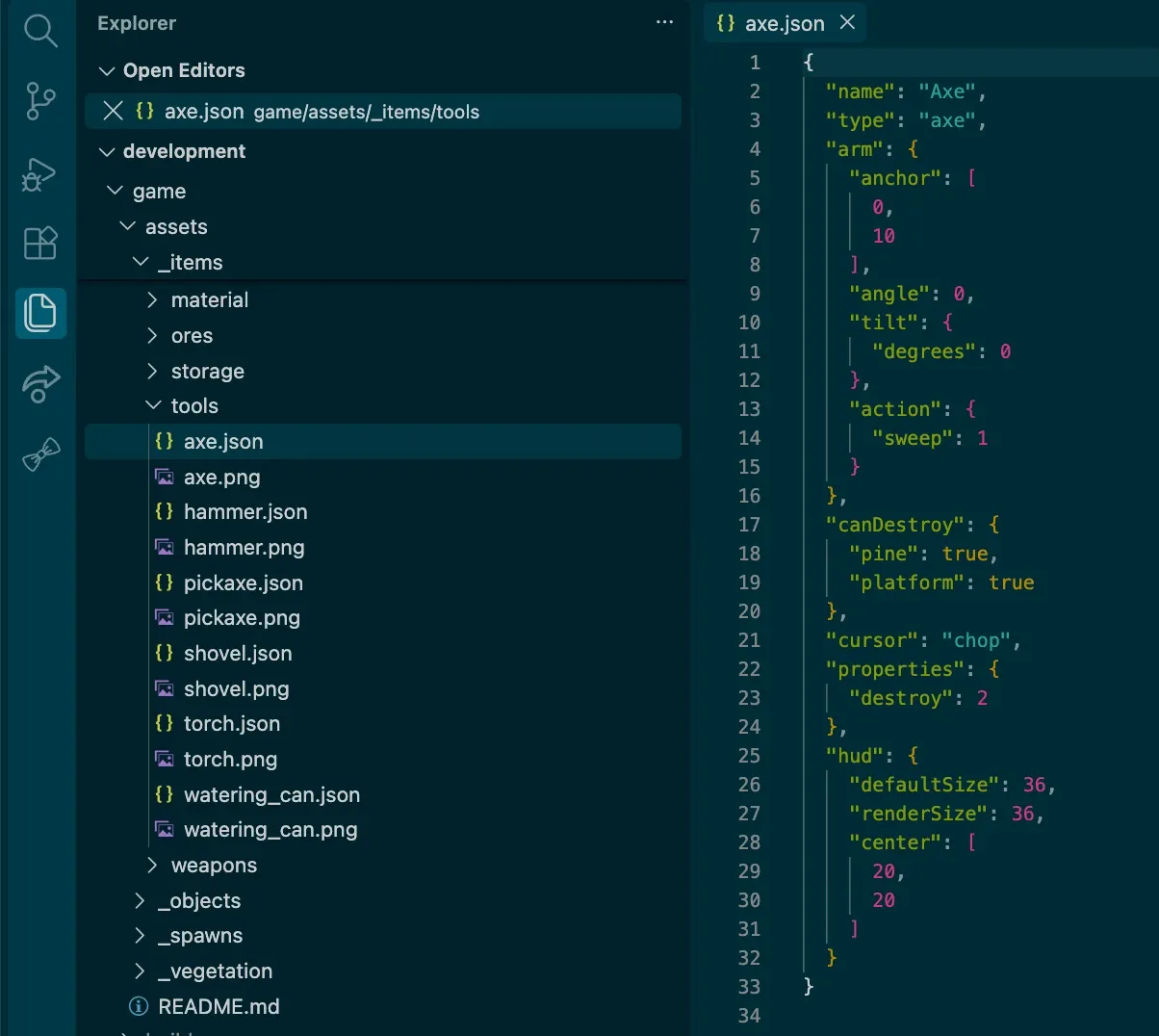Click image icon beside pickaxe.png
This screenshot has width=1159, height=1036.
point(165,617)
